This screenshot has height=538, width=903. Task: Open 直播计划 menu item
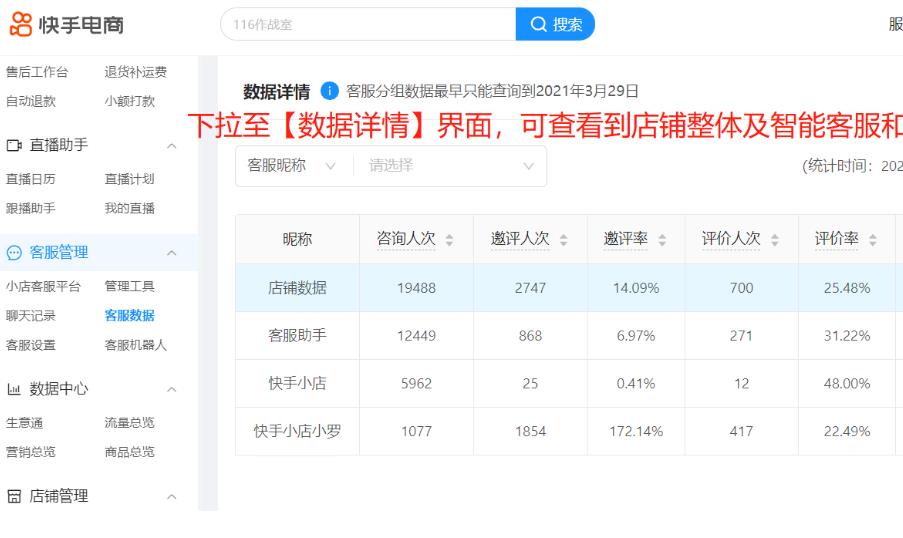pyautogui.click(x=130, y=179)
